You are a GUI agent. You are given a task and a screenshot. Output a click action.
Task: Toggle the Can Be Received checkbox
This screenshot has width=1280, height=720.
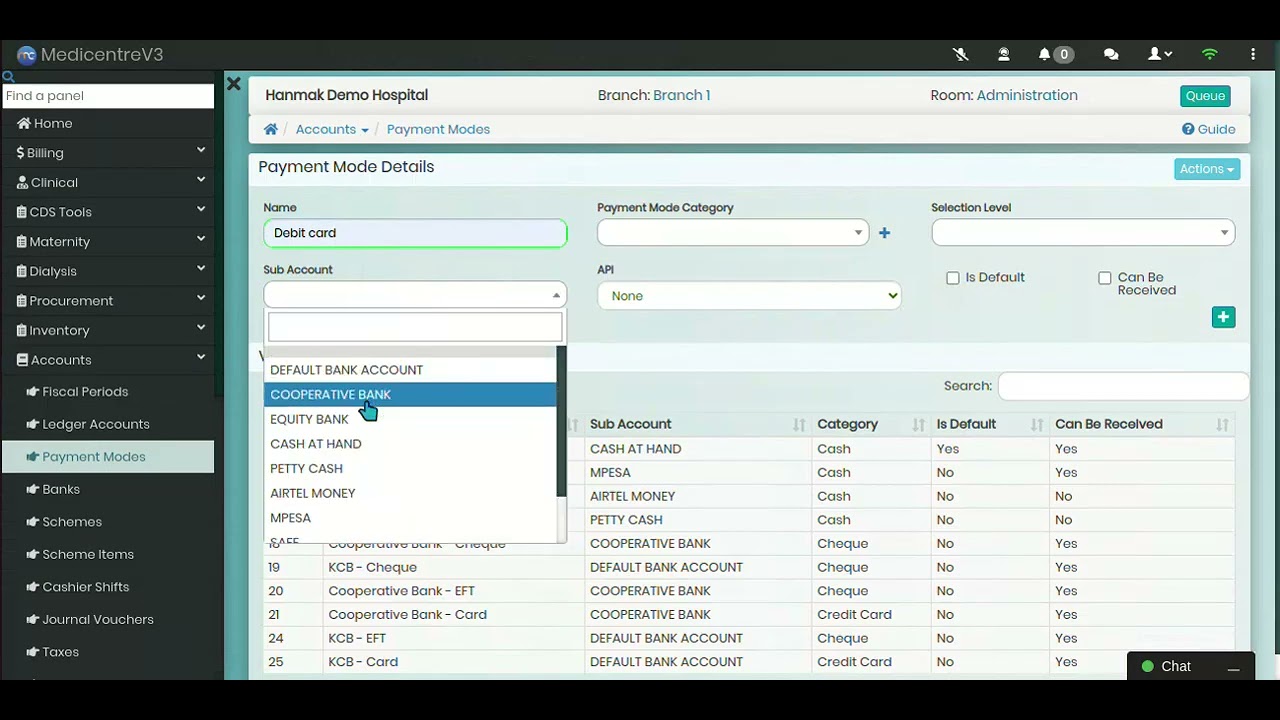point(1105,278)
